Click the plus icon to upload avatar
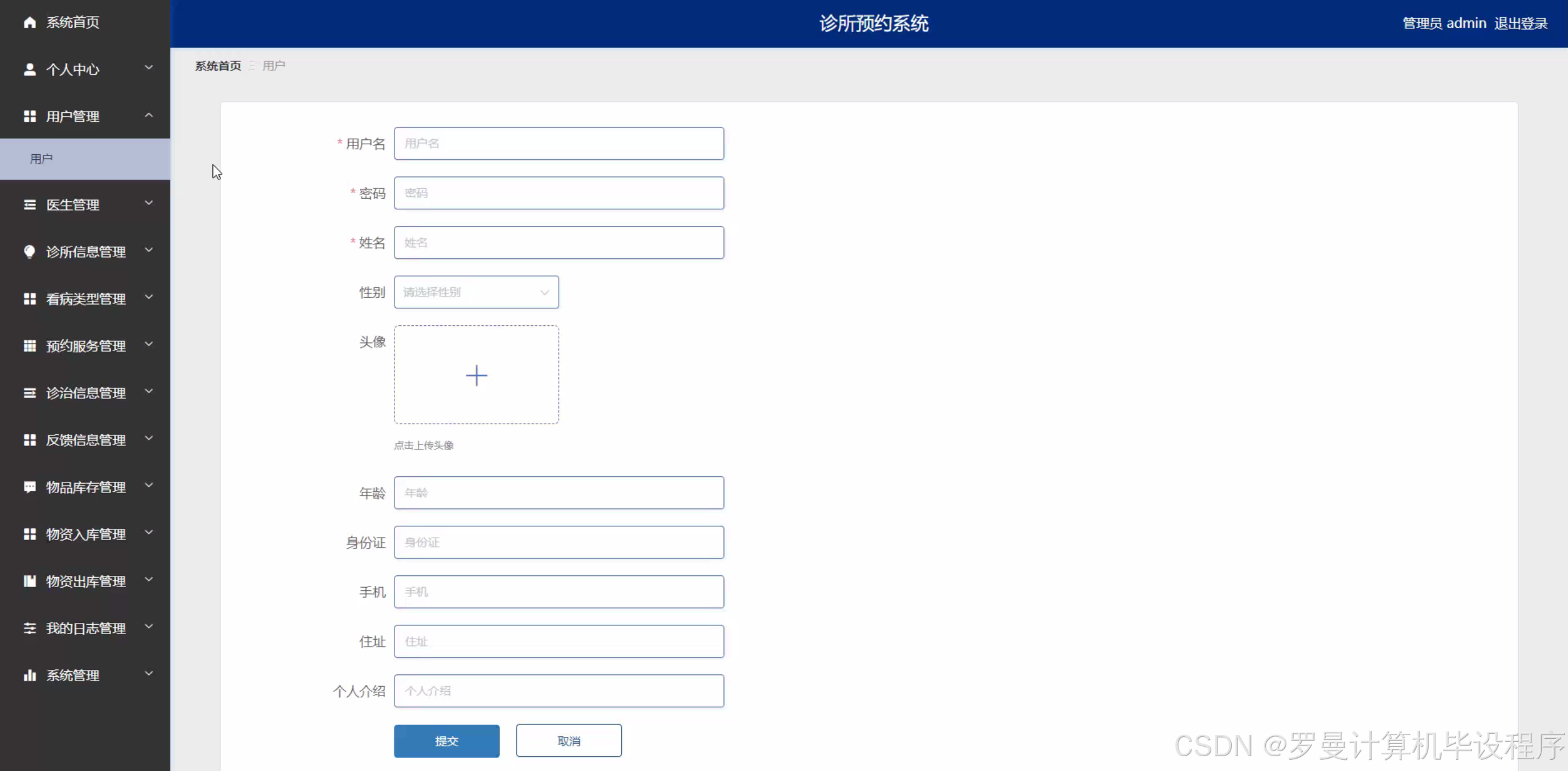The image size is (1568, 771). tap(476, 375)
